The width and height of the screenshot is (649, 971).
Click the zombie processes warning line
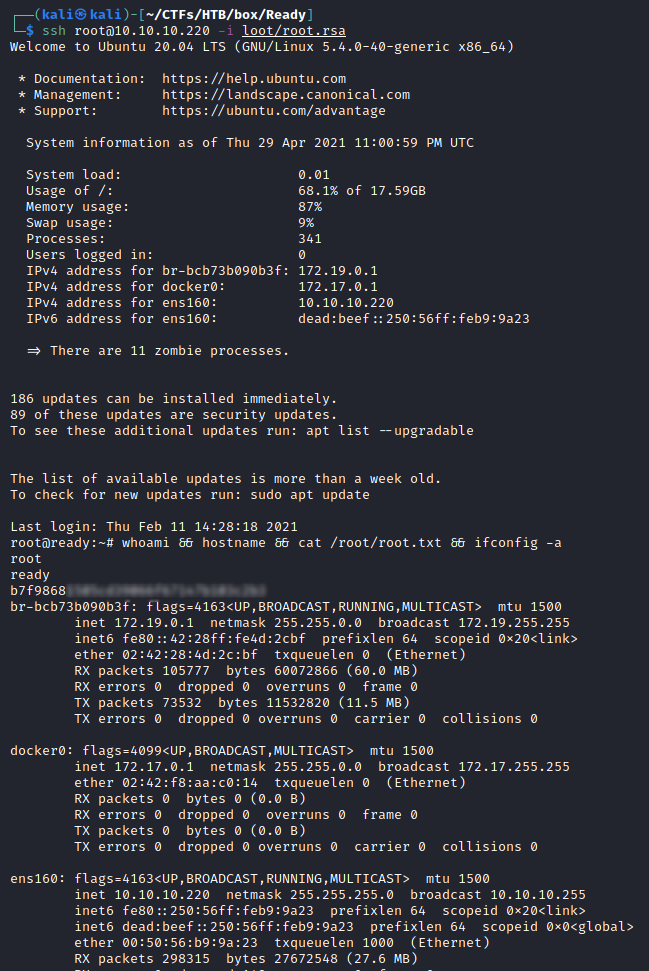click(158, 350)
